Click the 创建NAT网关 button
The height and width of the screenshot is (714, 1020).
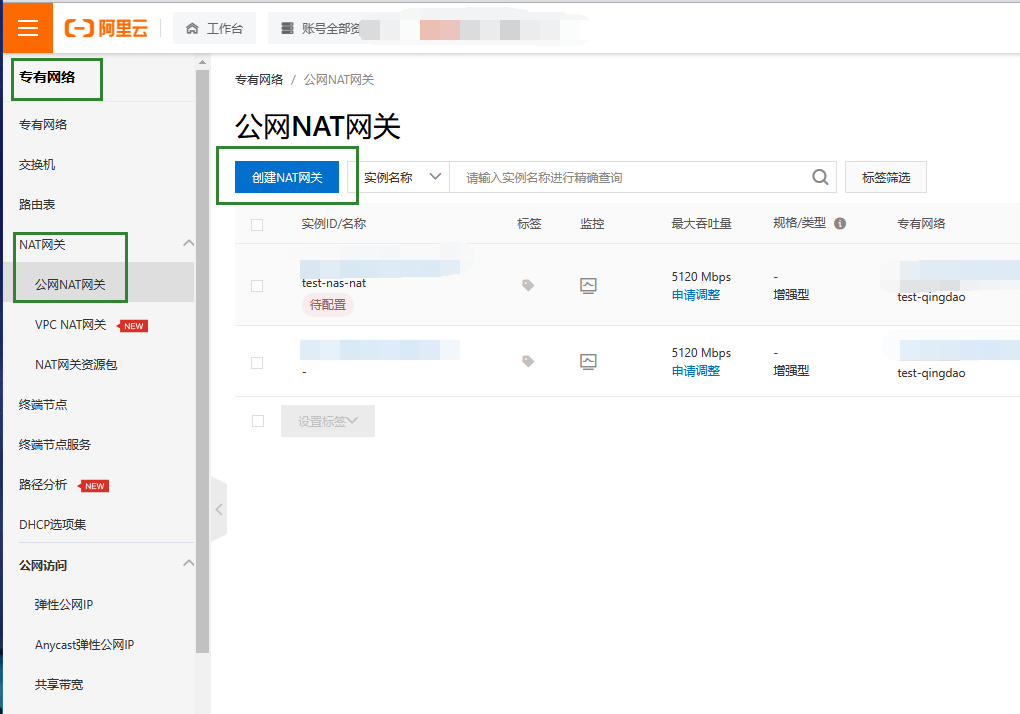tap(287, 177)
